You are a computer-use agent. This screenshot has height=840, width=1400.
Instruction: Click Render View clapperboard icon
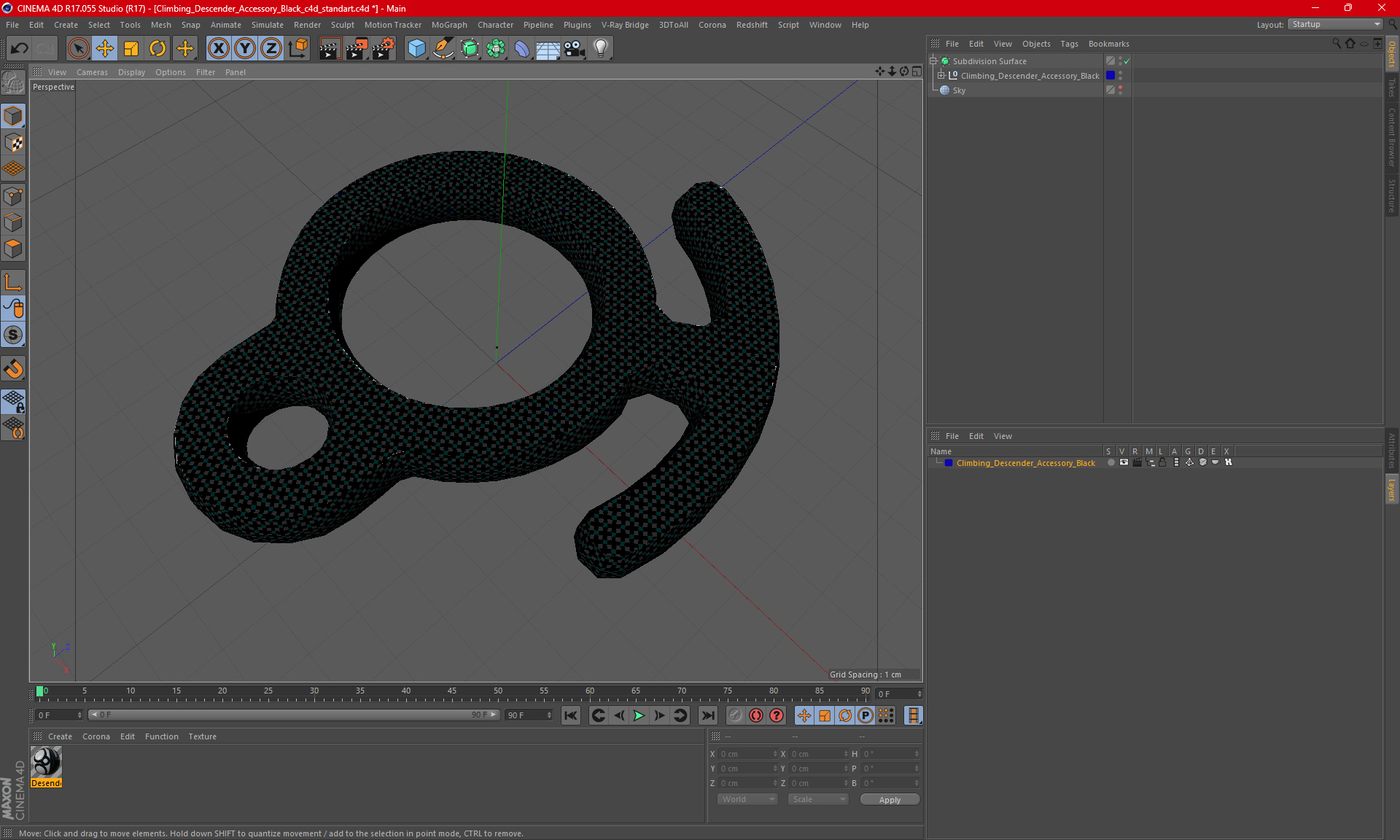tap(330, 49)
